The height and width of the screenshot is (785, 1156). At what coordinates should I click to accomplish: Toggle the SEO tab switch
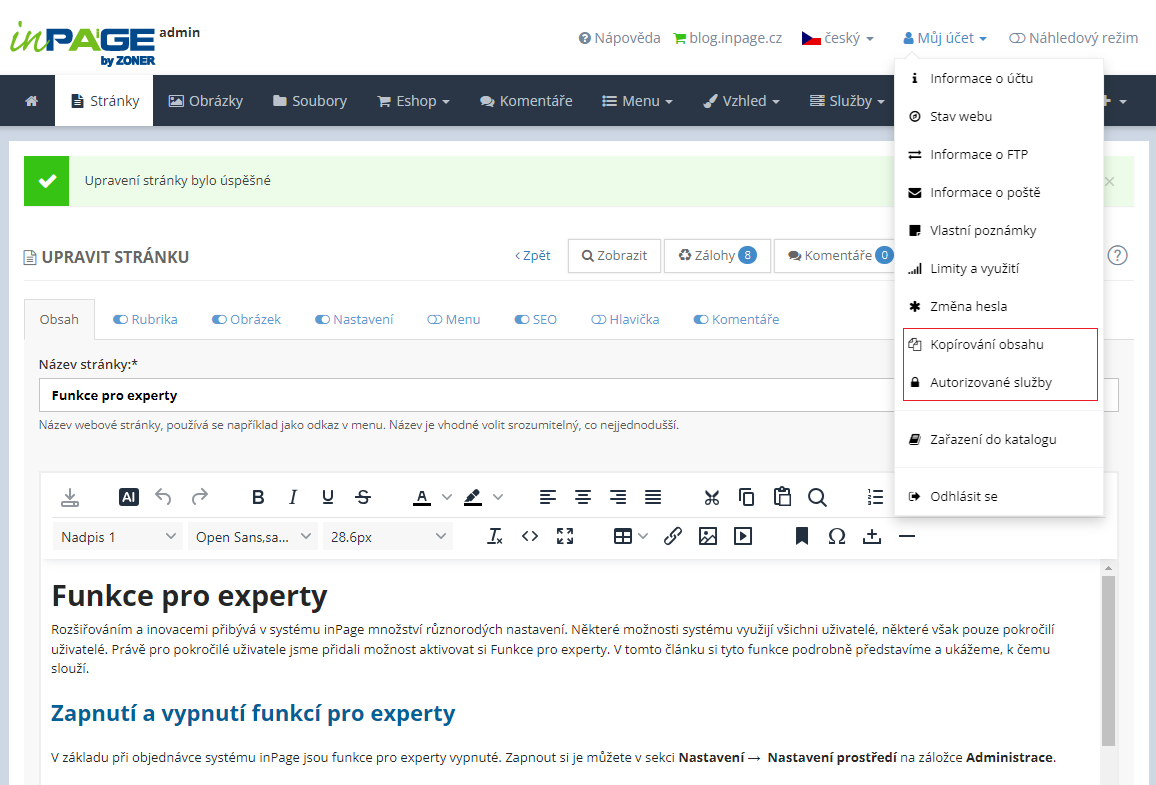point(522,319)
